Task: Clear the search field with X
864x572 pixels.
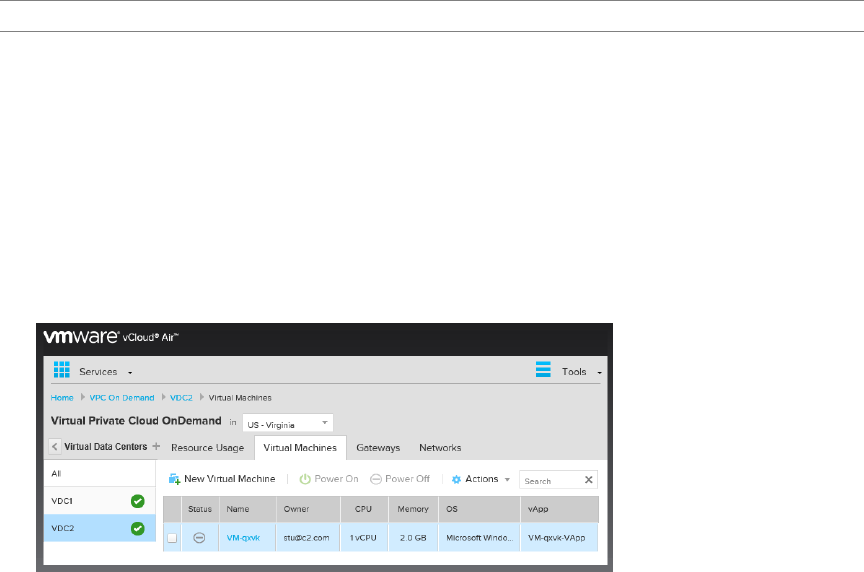Action: (588, 479)
